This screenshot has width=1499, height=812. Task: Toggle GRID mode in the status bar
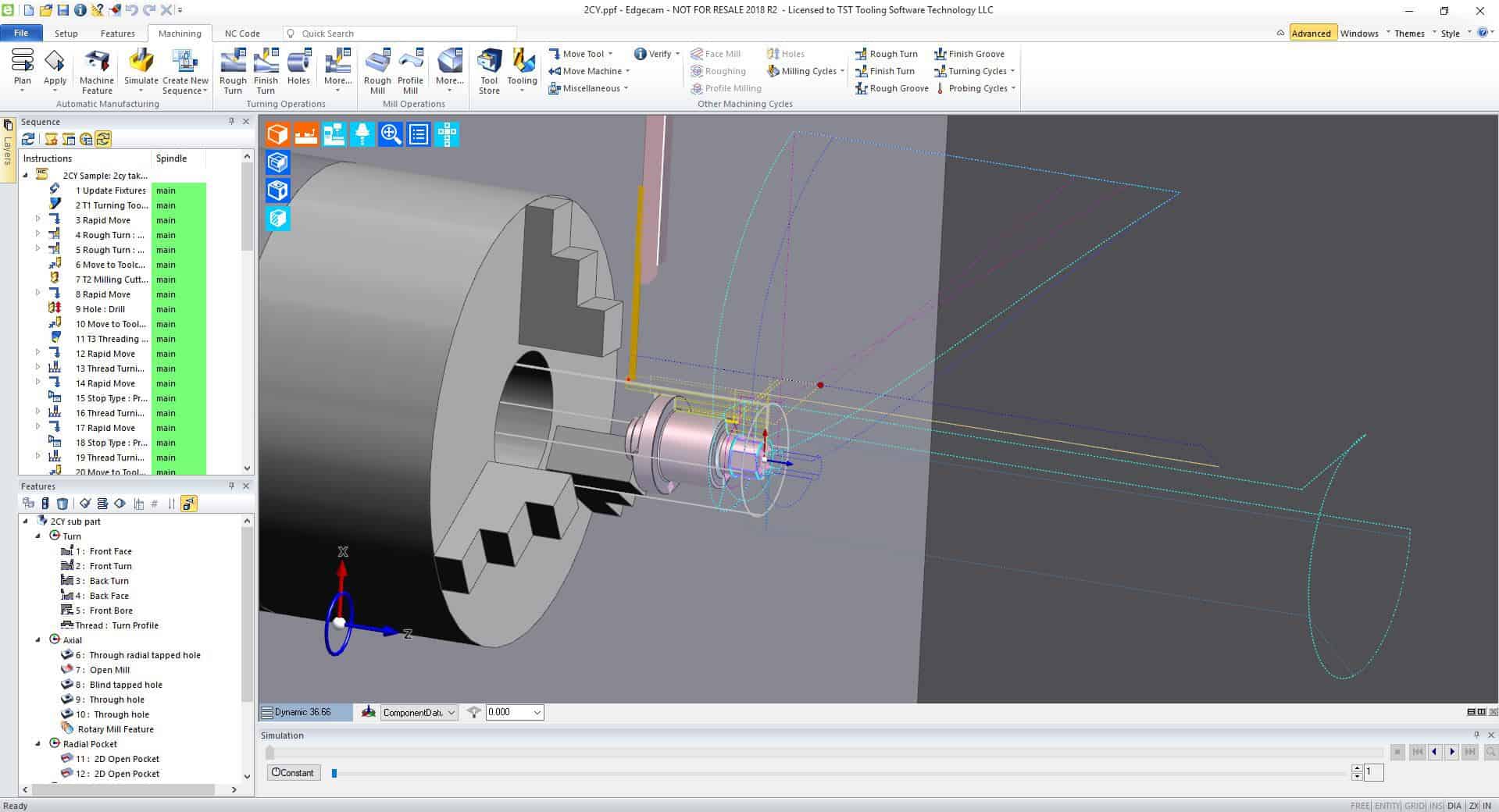[1415, 806]
